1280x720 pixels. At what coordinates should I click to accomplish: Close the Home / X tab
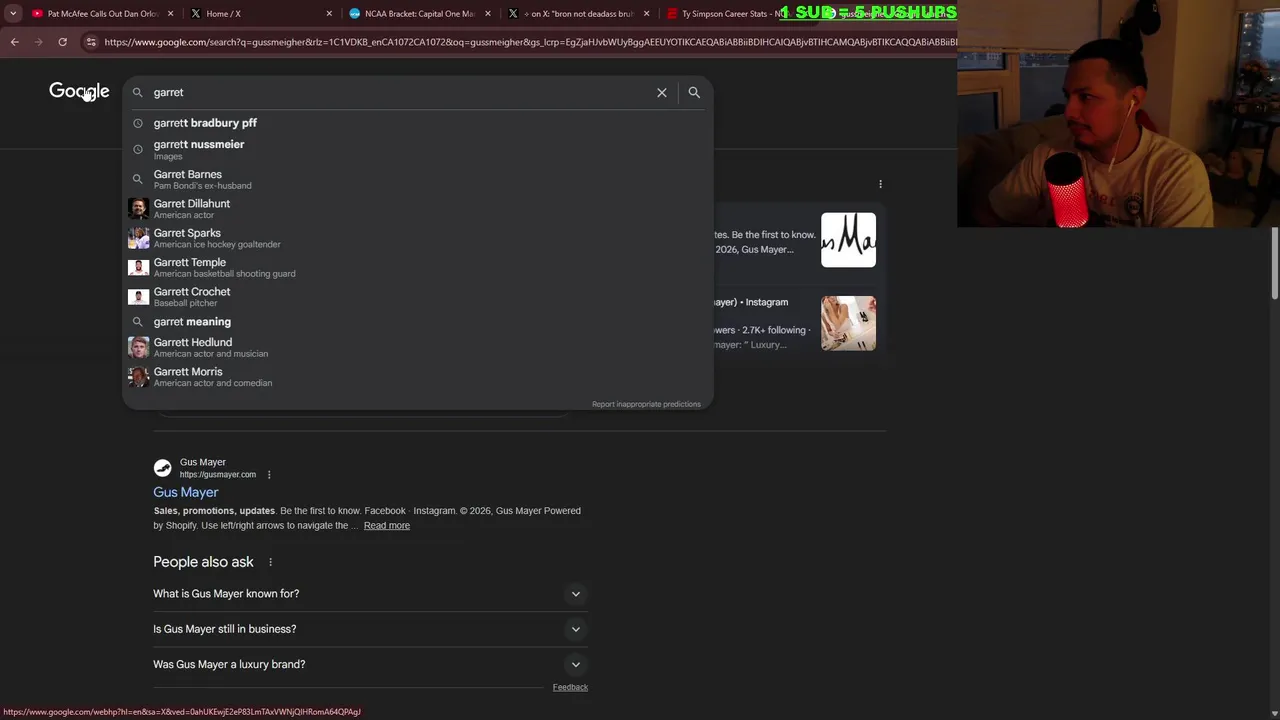(329, 14)
